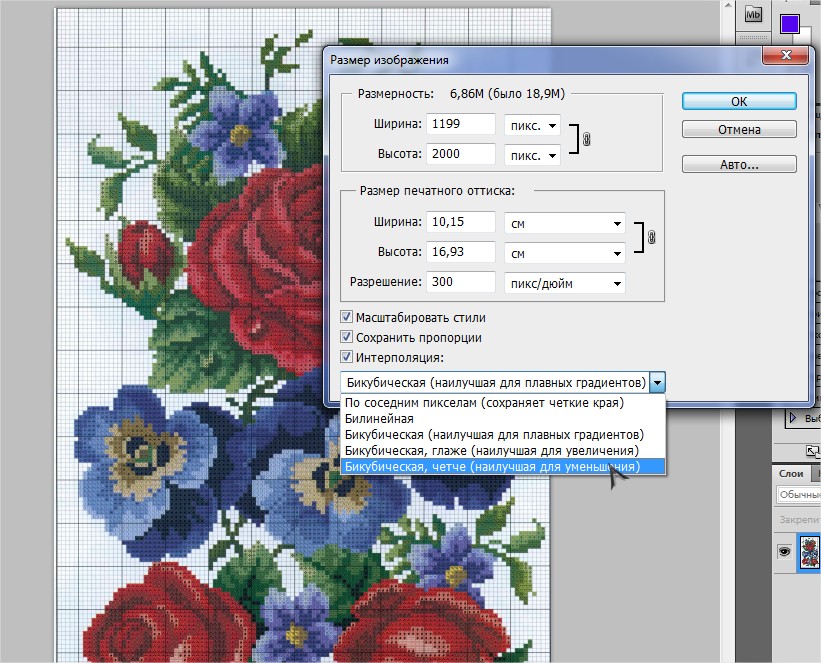Pick По соседним пикселам interpolation option
Image resolution: width=821 pixels, height=663 pixels.
coord(483,403)
